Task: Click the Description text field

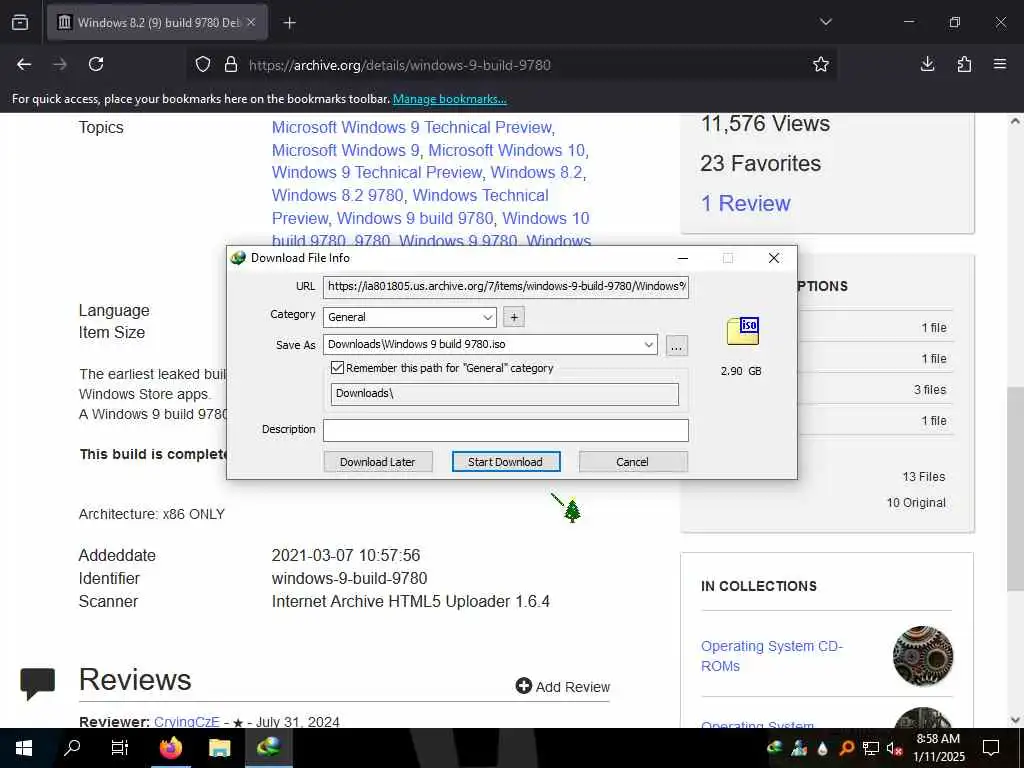Action: point(505,430)
